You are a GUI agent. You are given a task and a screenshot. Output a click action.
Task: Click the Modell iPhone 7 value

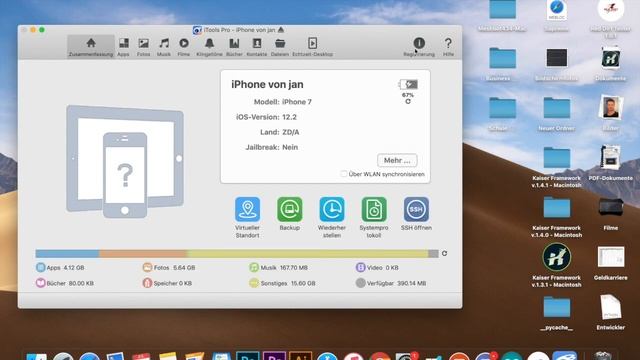297,102
